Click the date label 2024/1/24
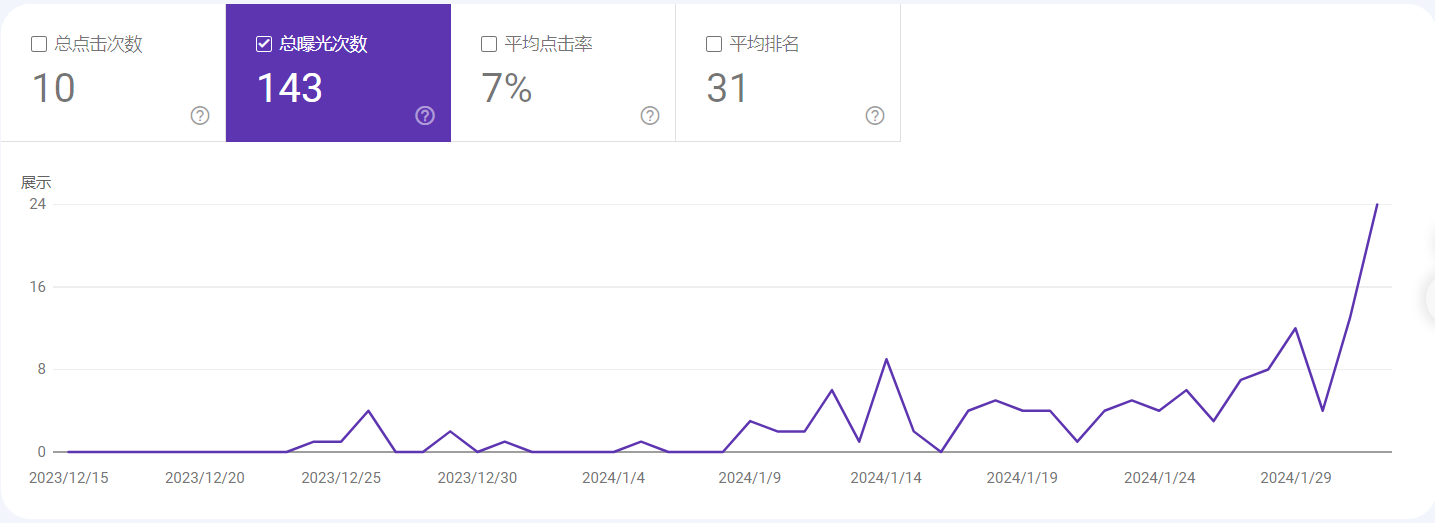1435x523 pixels. click(1159, 478)
